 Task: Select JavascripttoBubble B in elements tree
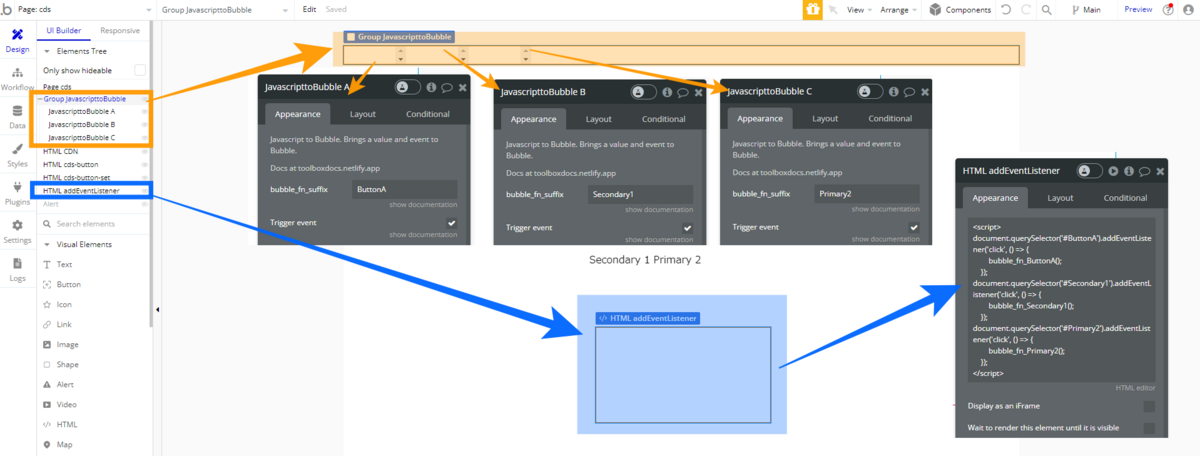click(82, 125)
